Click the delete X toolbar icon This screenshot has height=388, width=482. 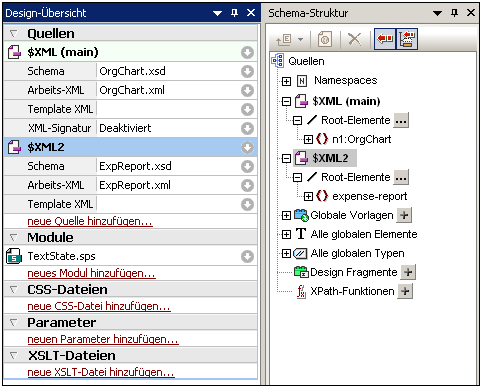pos(354,39)
